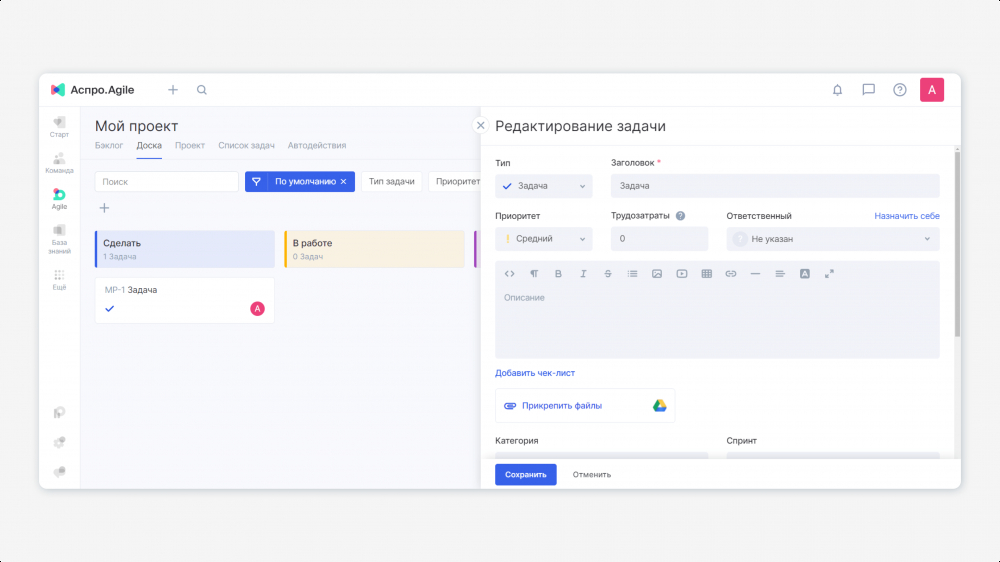Attach file from Google Drive icon
The height and width of the screenshot is (562, 1000).
pos(659,406)
